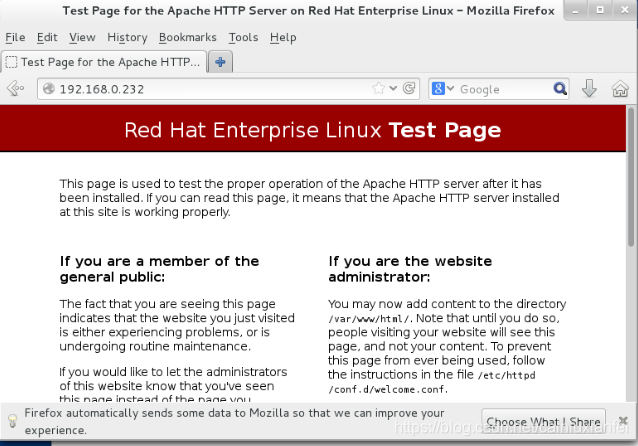Viewport: 638px width, 446px height.
Task: Click the 'If you are the website administrator:' heading
Action: (x=410, y=269)
